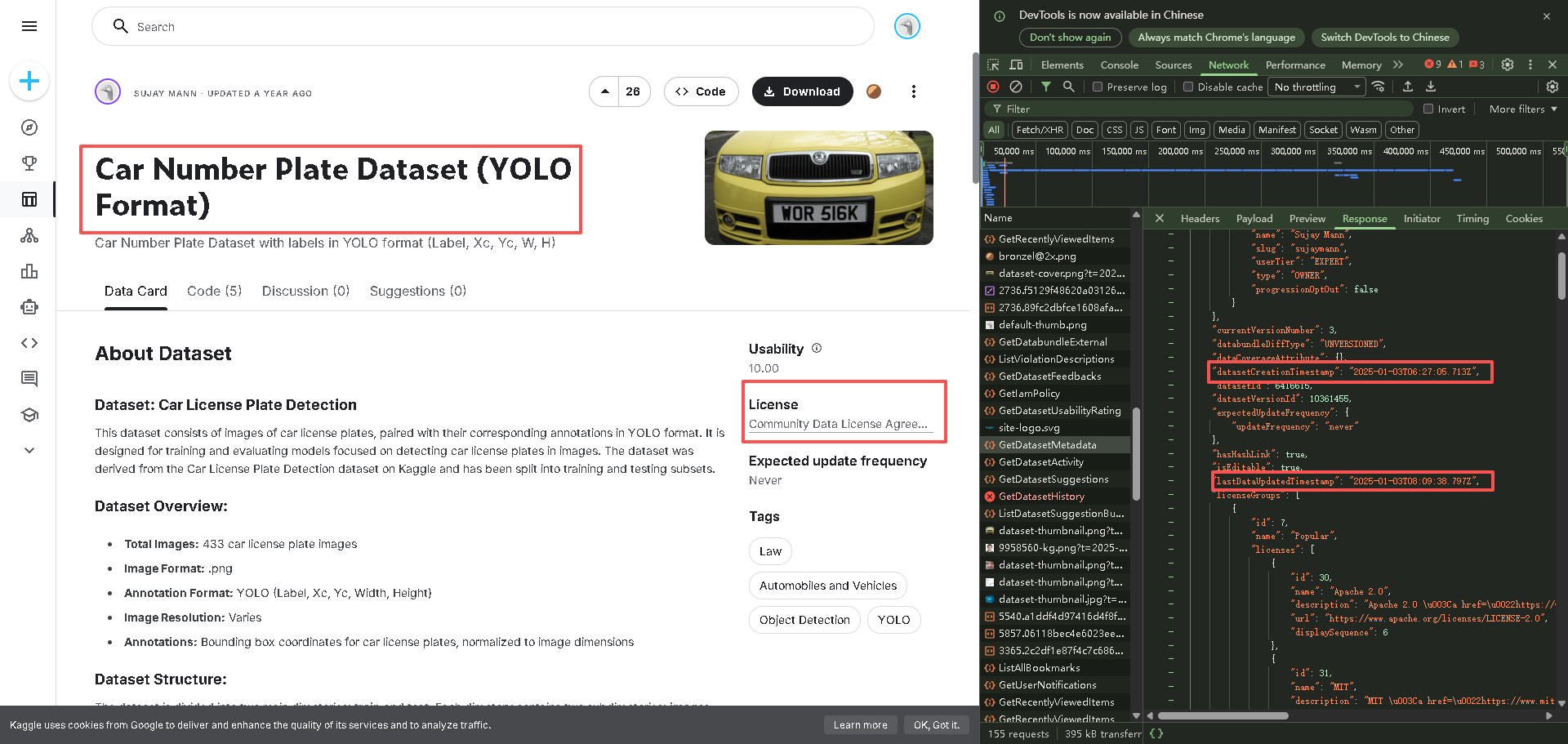The width and height of the screenshot is (1568, 744).
Task: Click the blue plus Create button
Action: click(29, 81)
